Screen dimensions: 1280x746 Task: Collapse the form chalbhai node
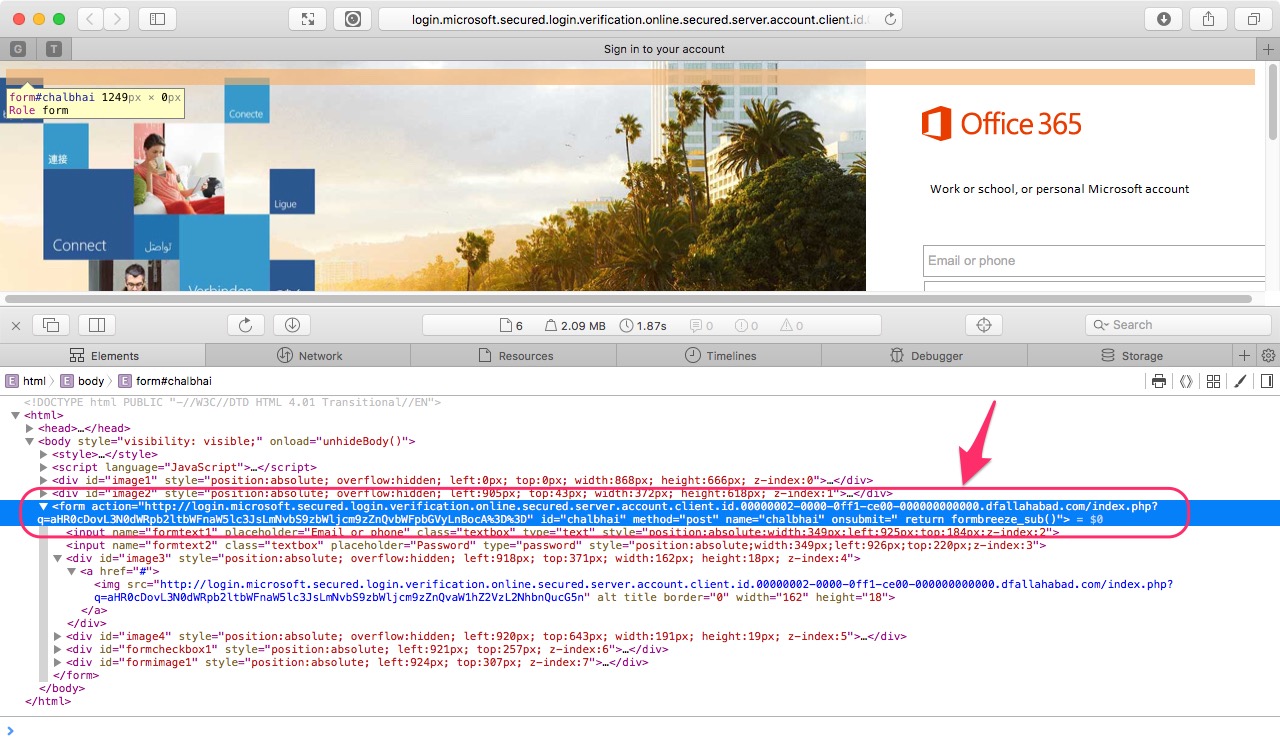(44, 506)
